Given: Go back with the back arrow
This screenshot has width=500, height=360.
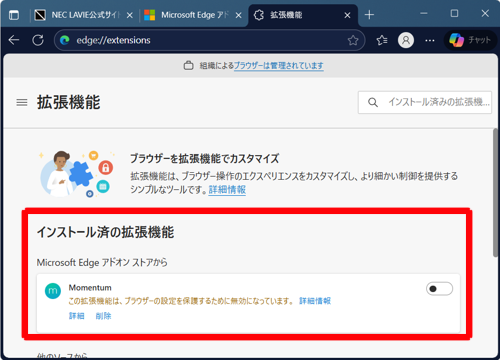Looking at the screenshot, I should click(x=14, y=40).
